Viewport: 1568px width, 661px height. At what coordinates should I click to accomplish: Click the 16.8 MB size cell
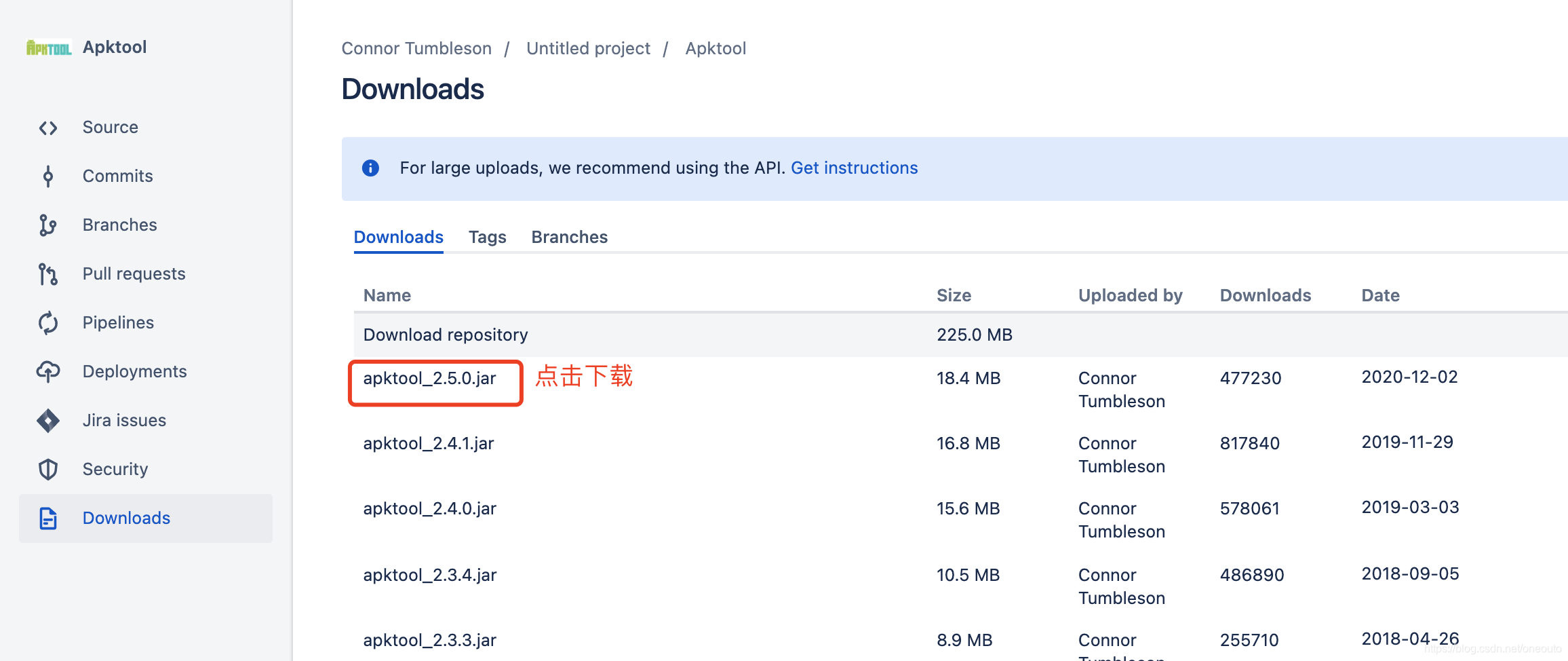tap(968, 443)
